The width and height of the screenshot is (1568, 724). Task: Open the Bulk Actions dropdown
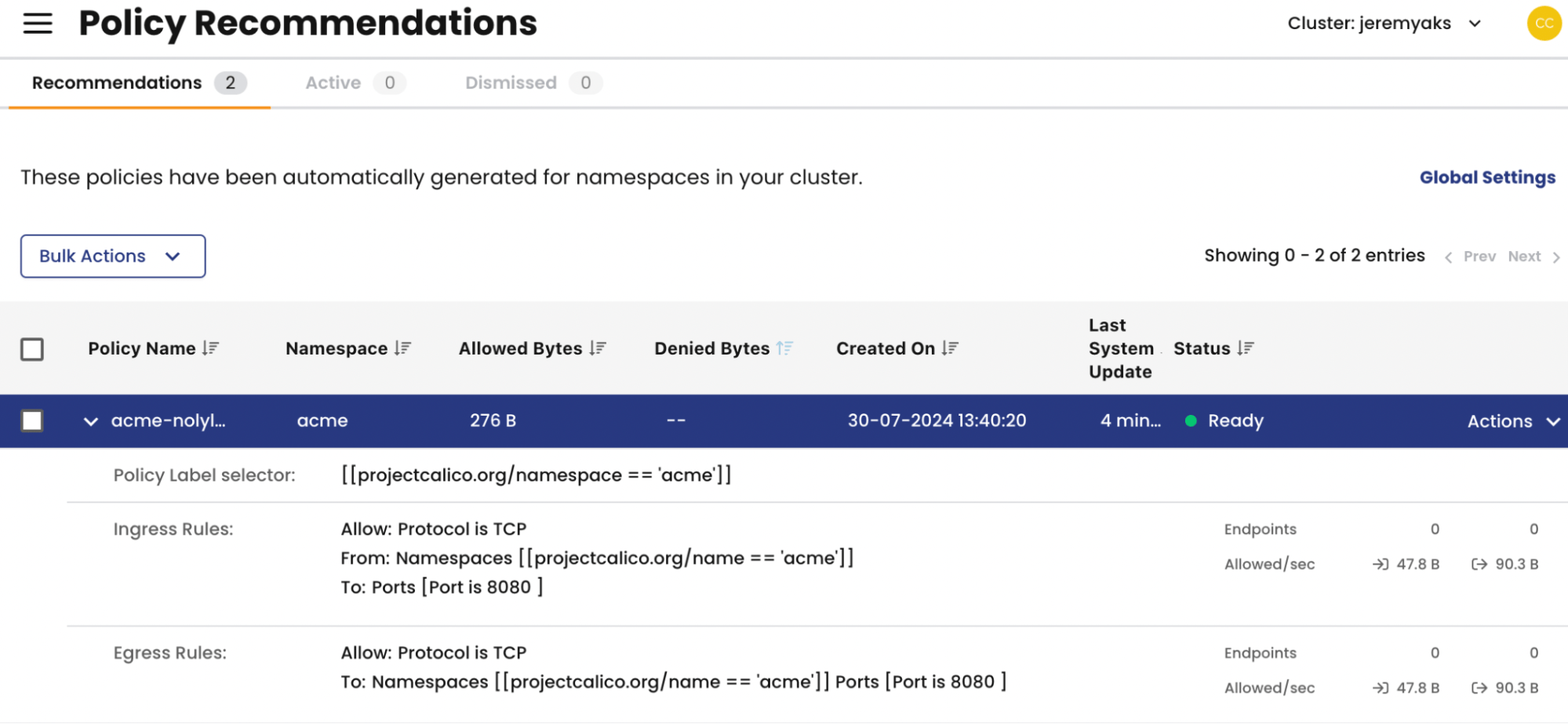point(113,256)
